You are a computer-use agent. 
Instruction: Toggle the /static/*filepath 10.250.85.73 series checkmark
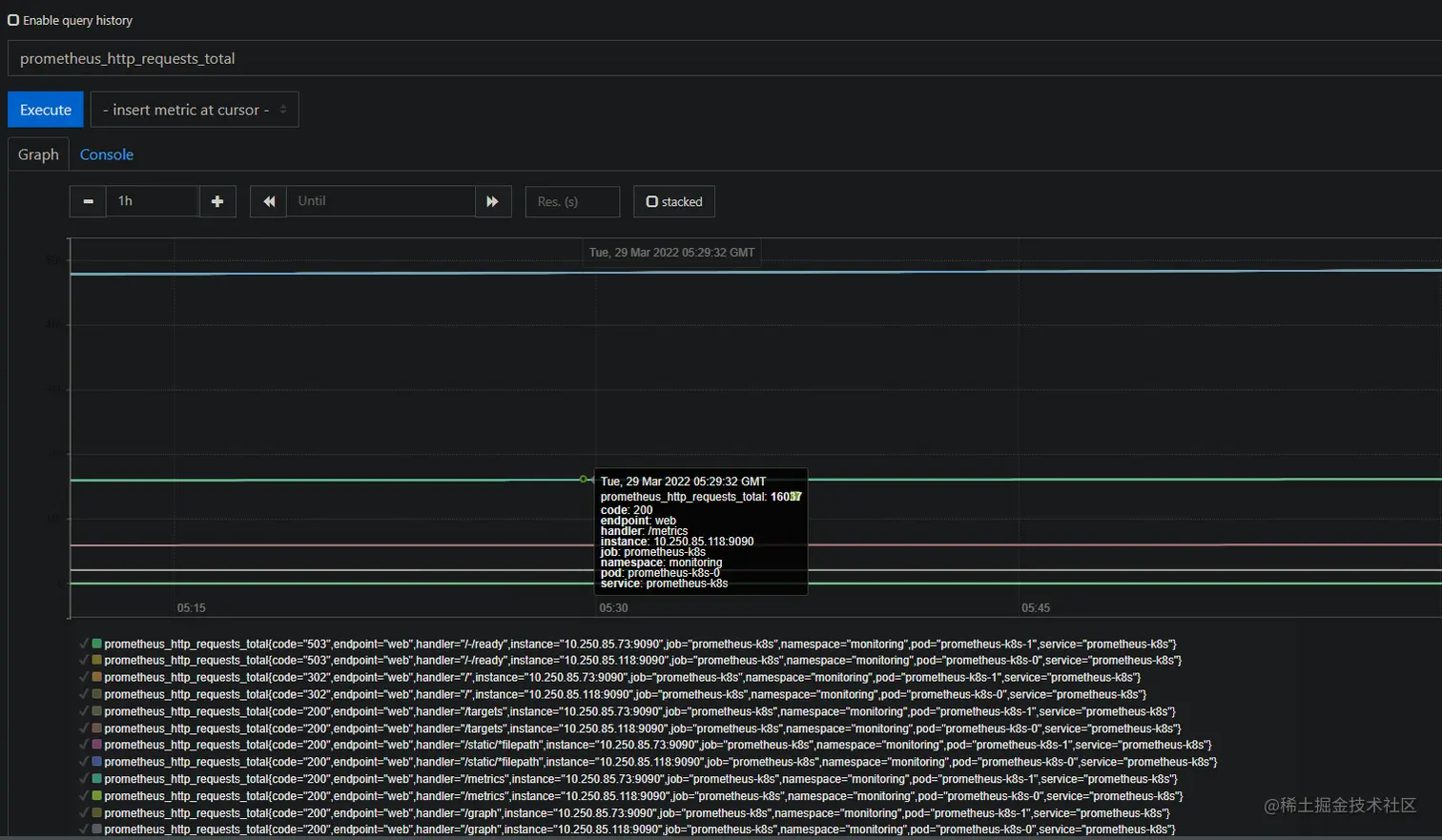pyautogui.click(x=84, y=745)
